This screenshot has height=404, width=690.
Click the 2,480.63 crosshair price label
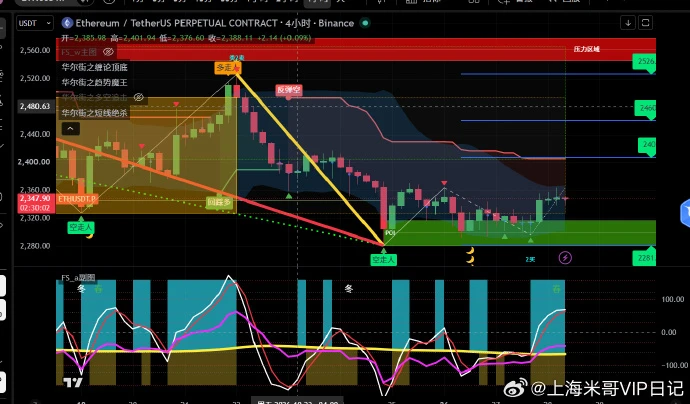coord(35,106)
